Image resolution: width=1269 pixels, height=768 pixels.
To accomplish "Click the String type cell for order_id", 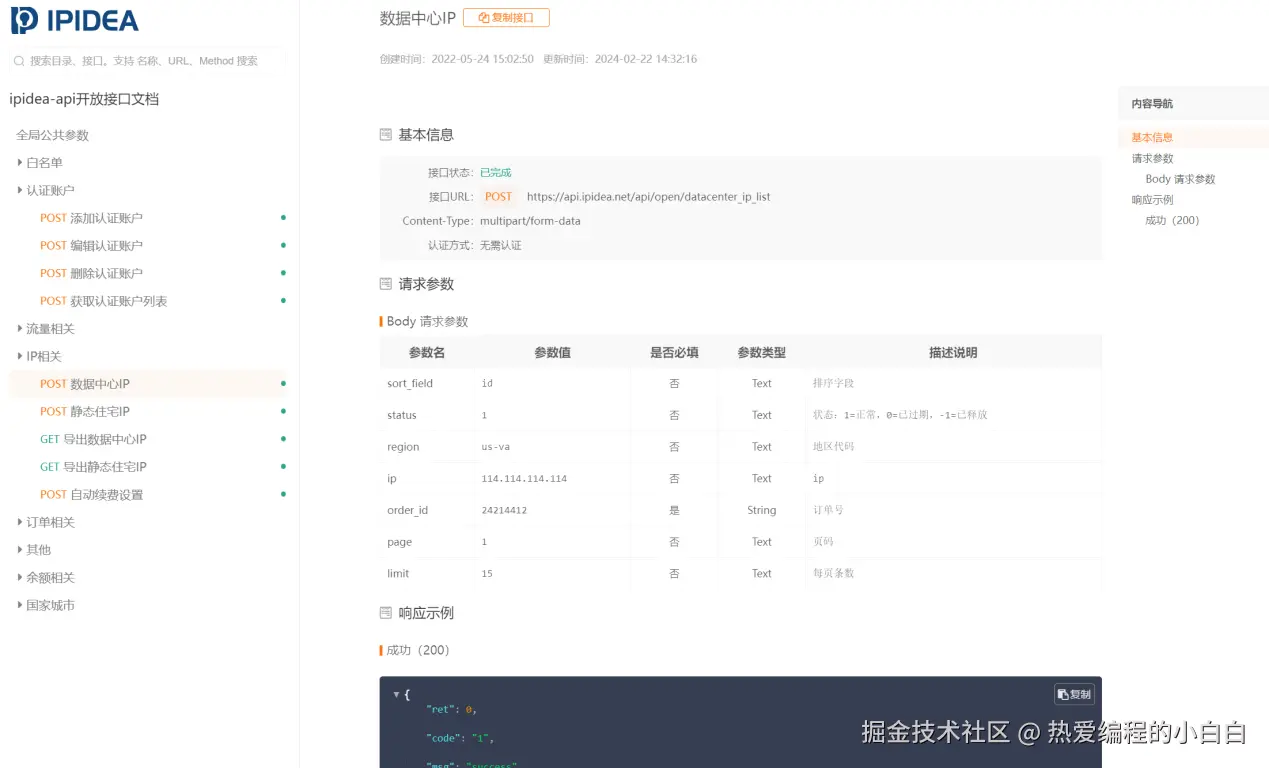I will 761,510.
